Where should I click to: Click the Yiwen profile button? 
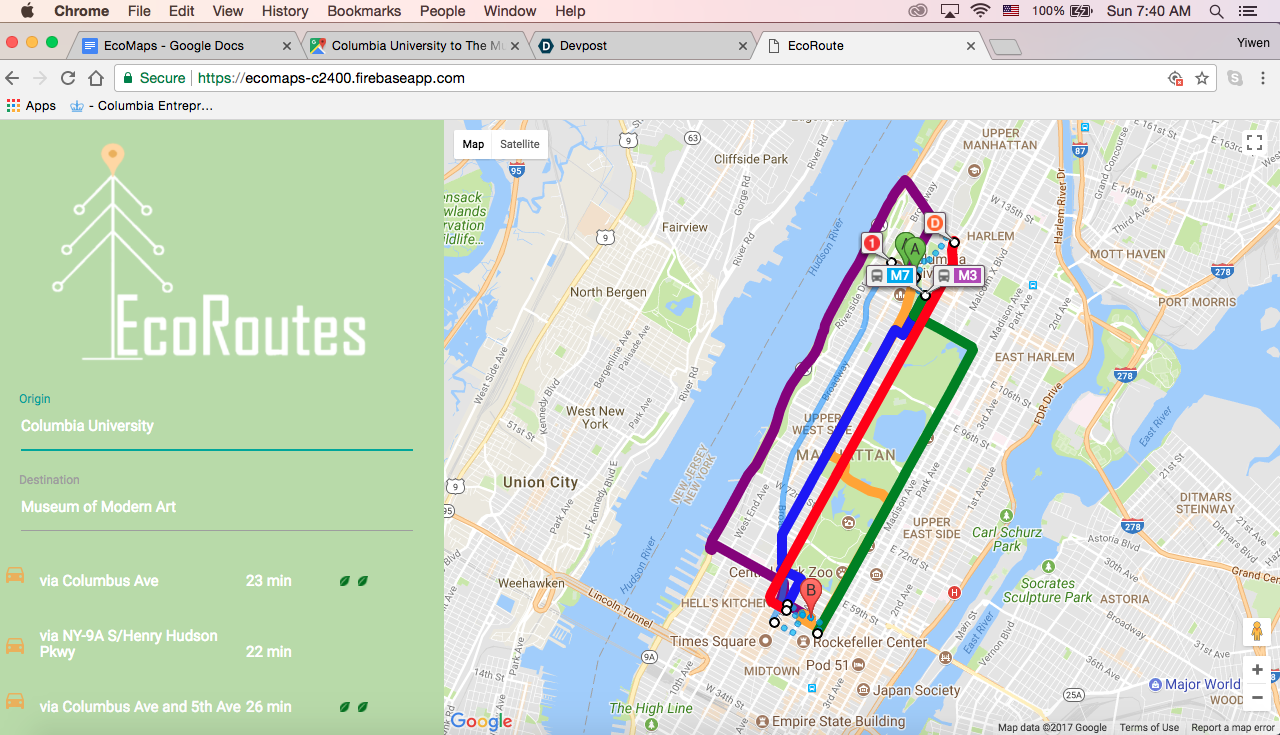1253,43
